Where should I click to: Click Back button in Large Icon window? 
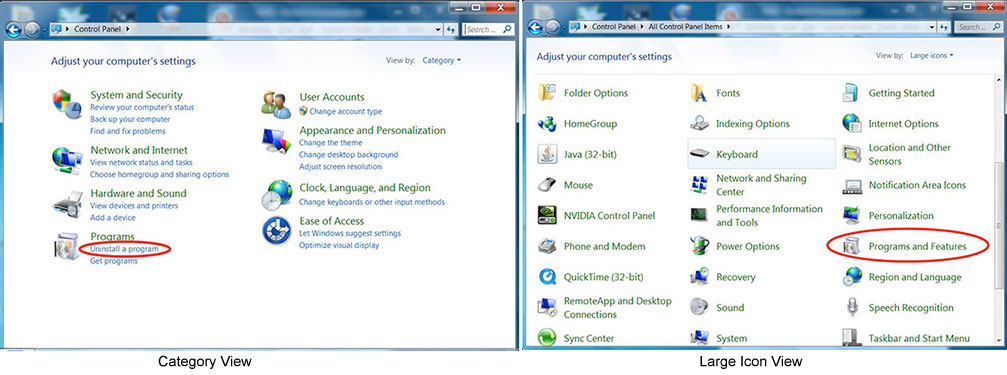coord(535,27)
